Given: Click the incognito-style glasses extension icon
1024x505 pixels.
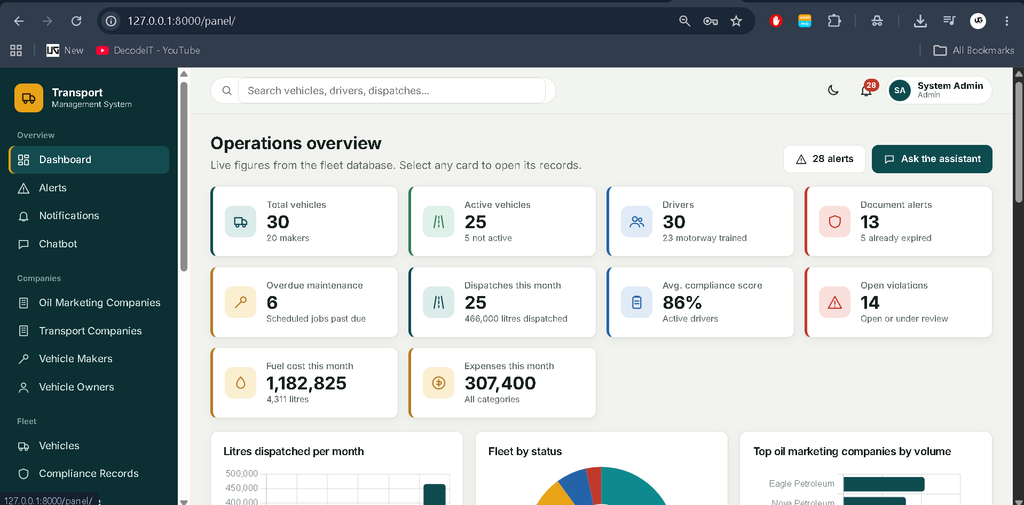Looking at the screenshot, I should 877,21.
